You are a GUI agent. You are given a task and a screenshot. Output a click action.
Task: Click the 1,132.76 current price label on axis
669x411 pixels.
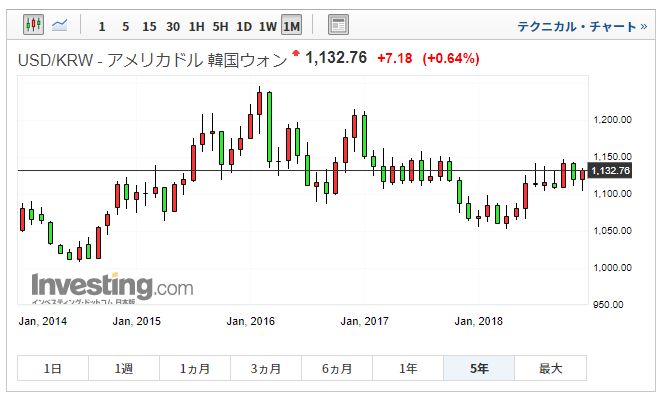pyautogui.click(x=610, y=171)
